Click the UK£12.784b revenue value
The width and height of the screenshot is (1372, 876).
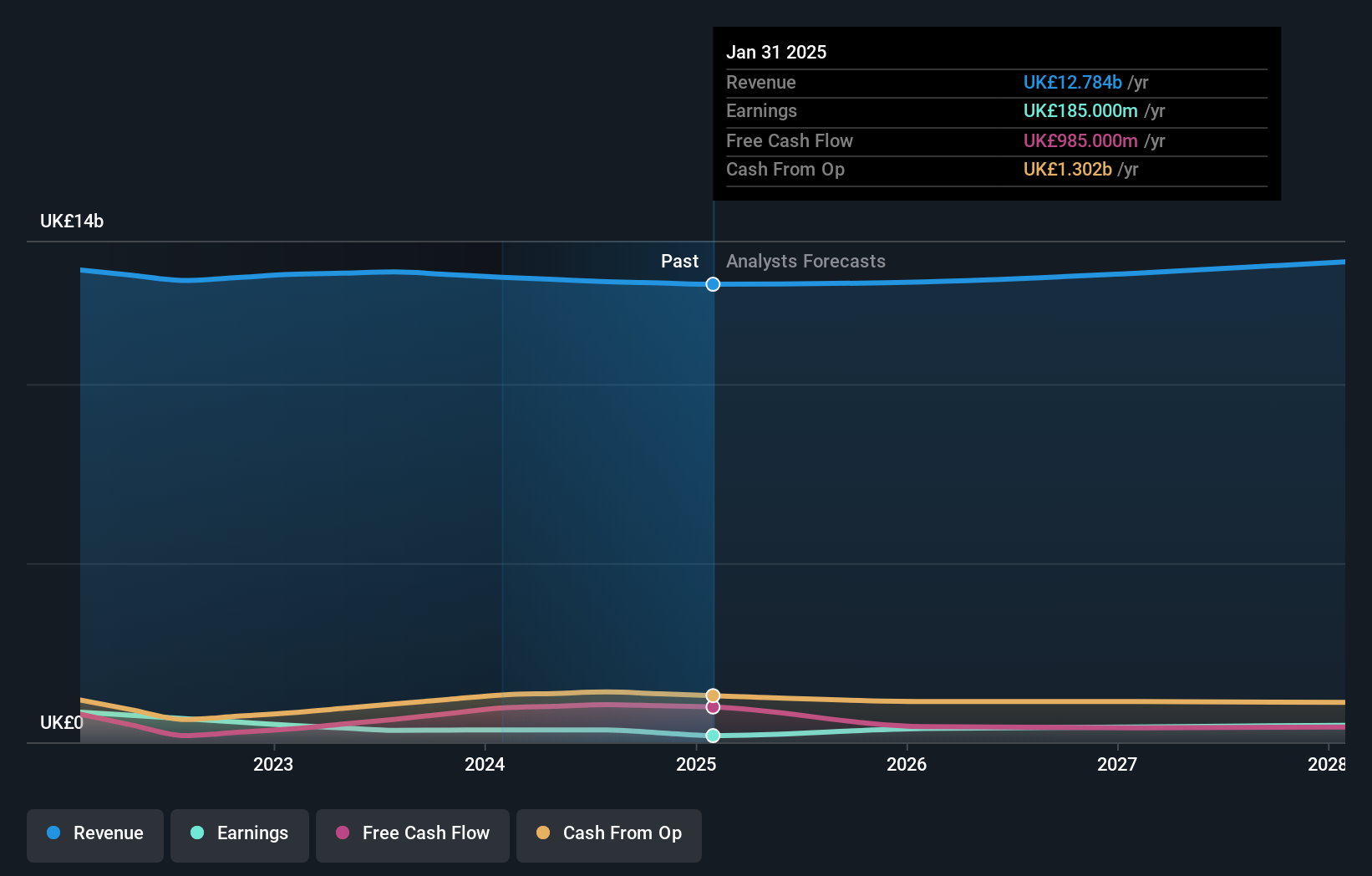(1073, 82)
